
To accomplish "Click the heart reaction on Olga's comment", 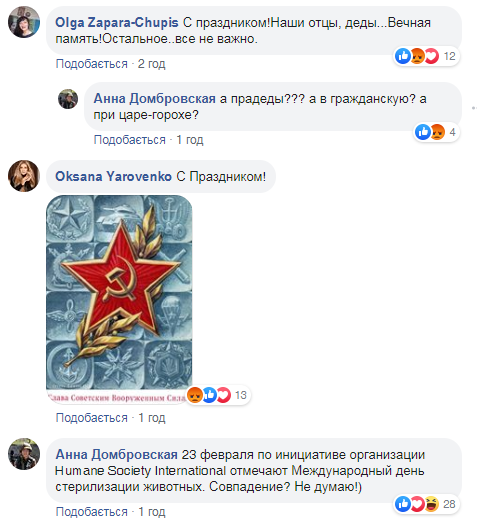I will tap(431, 56).
